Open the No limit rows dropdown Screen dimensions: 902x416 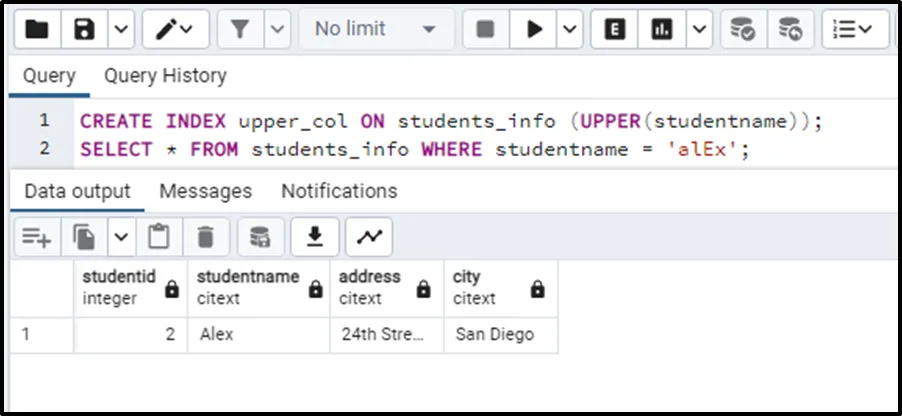click(x=376, y=29)
